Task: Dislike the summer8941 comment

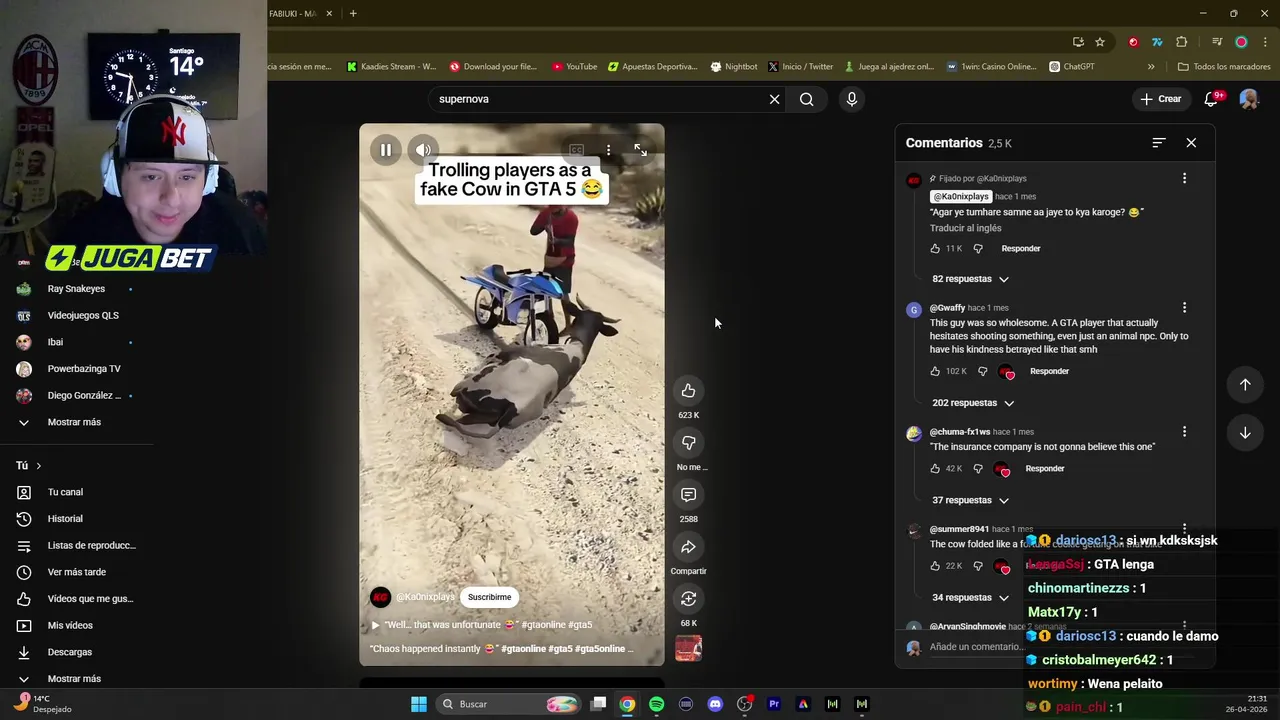Action: [978, 565]
